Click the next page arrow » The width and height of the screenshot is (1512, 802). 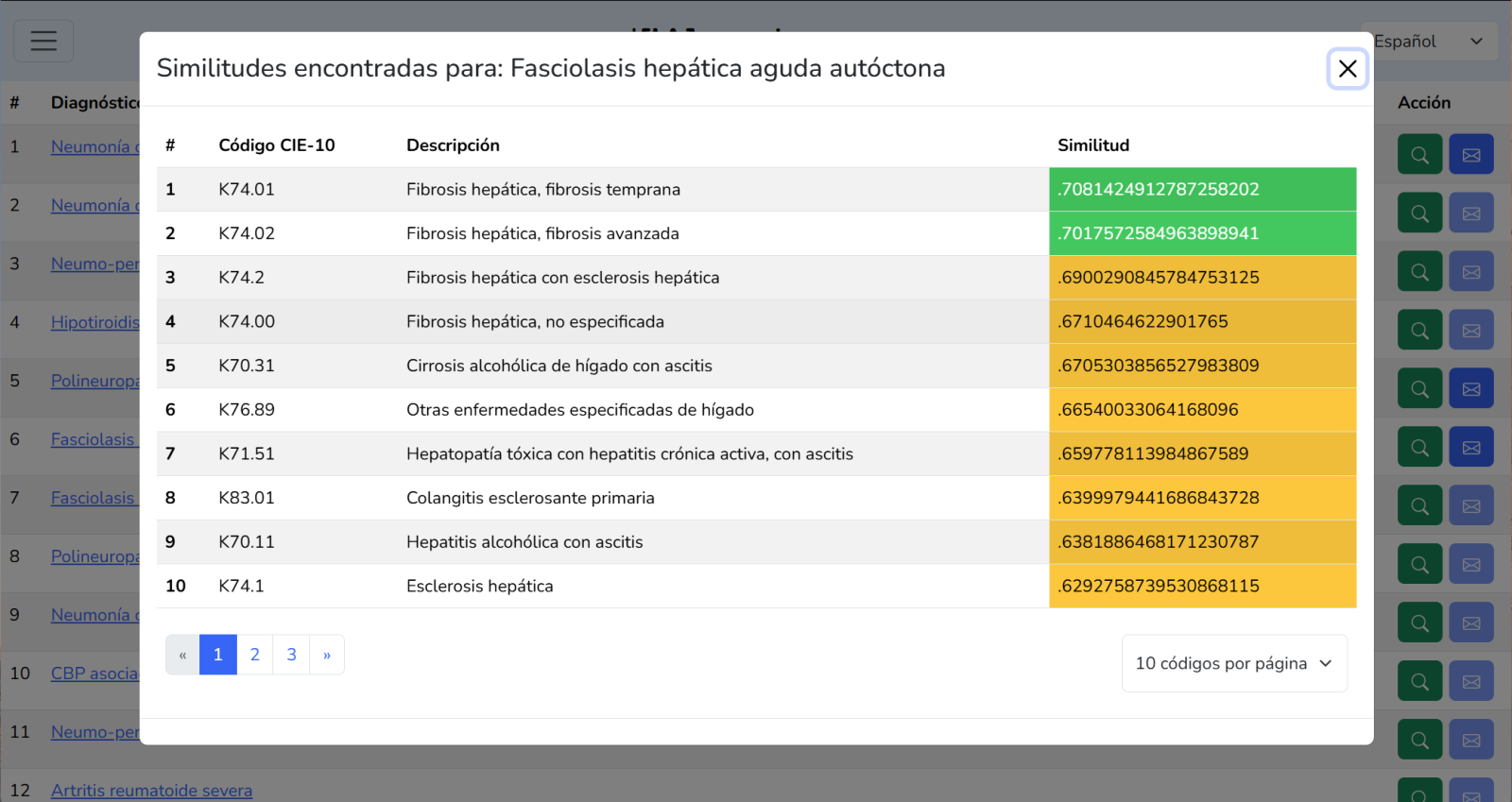coord(327,655)
